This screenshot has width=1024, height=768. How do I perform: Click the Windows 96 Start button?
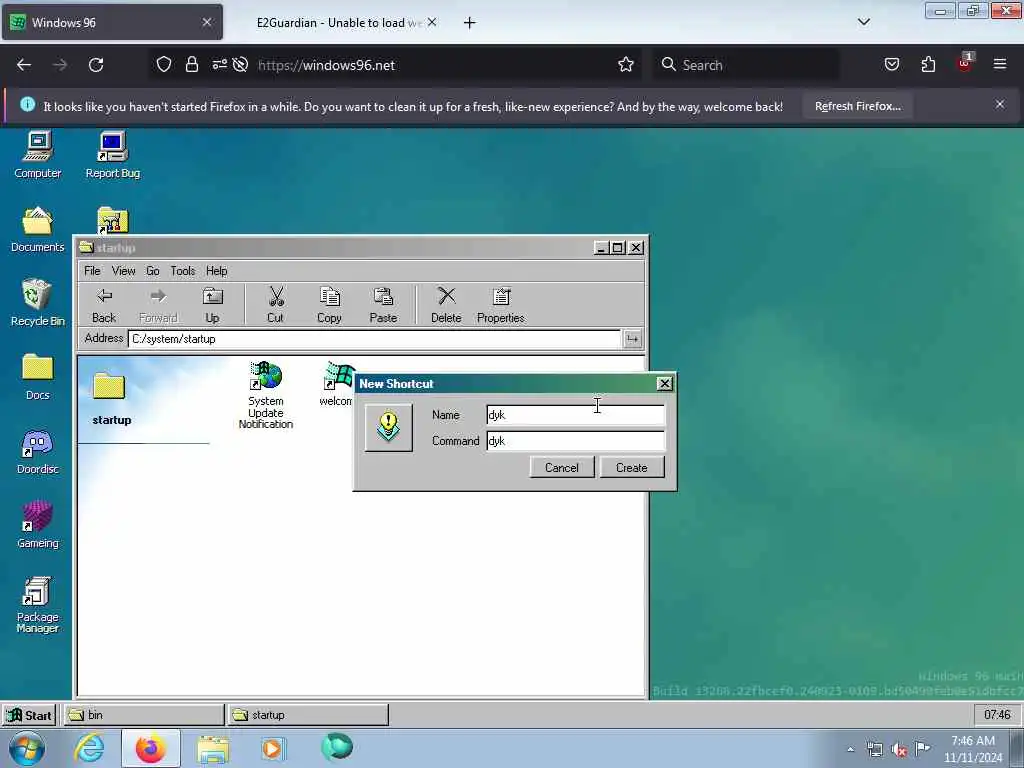29,715
